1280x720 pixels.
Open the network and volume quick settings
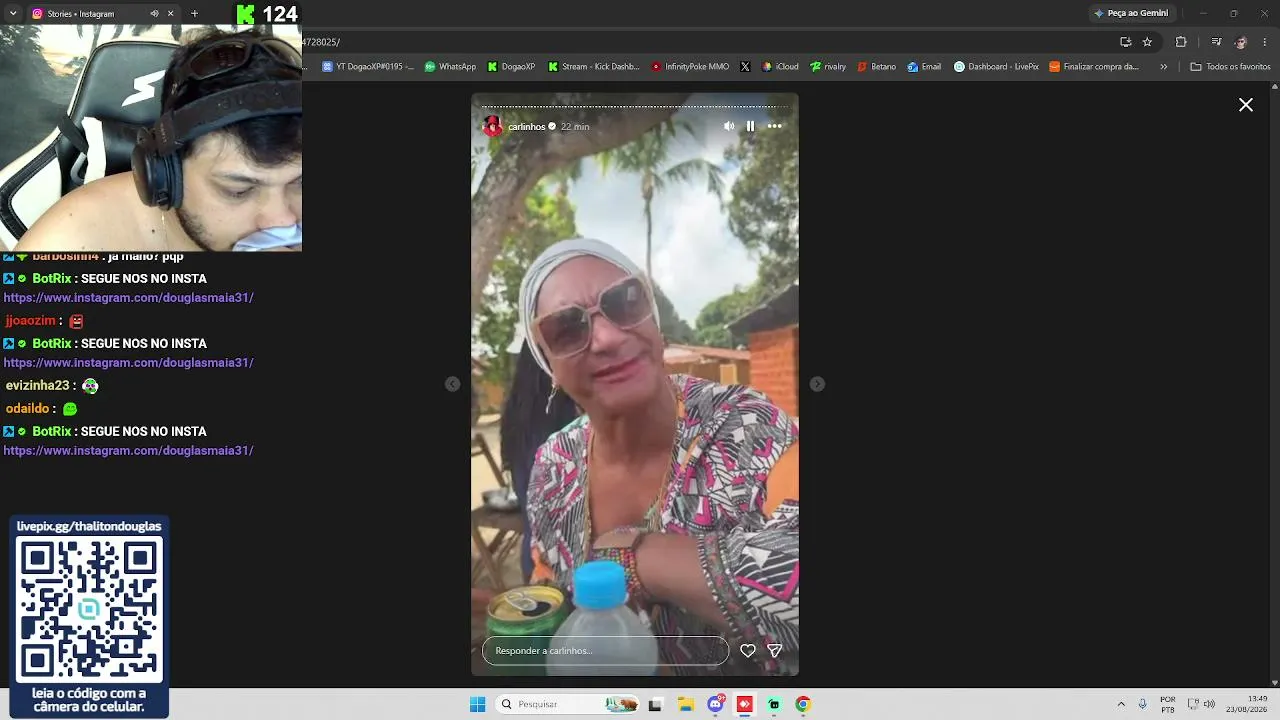1201,704
